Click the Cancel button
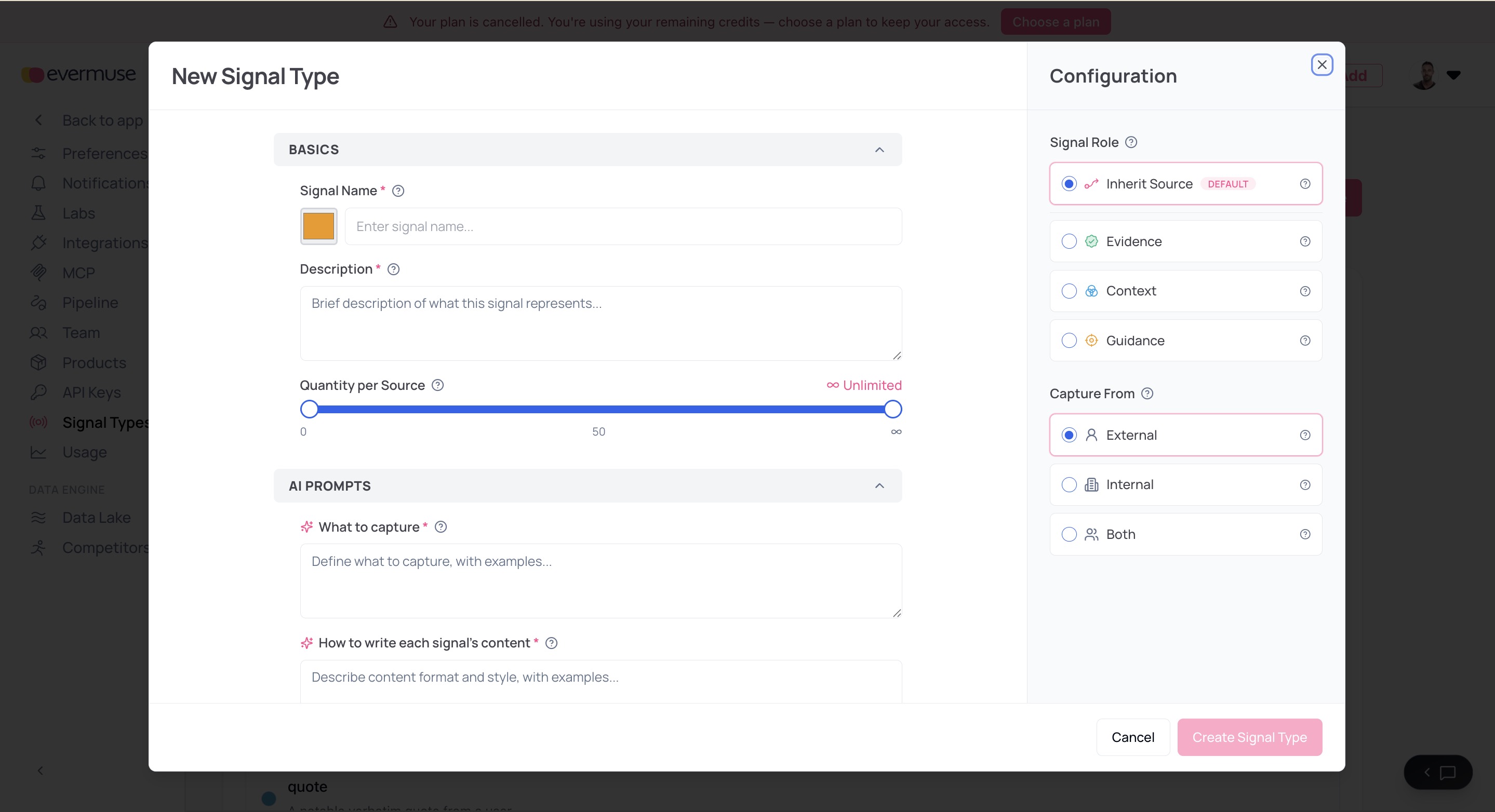Image resolution: width=1495 pixels, height=812 pixels. [x=1133, y=737]
